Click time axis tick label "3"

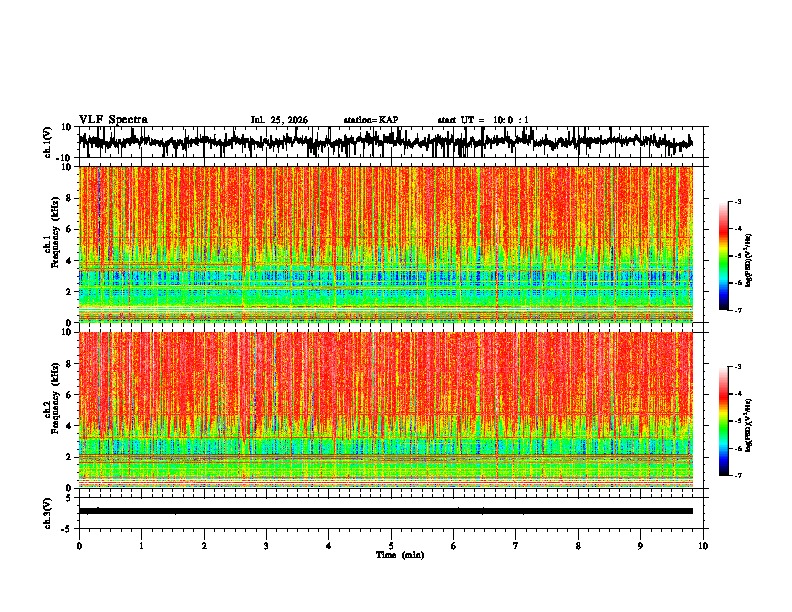point(266,546)
